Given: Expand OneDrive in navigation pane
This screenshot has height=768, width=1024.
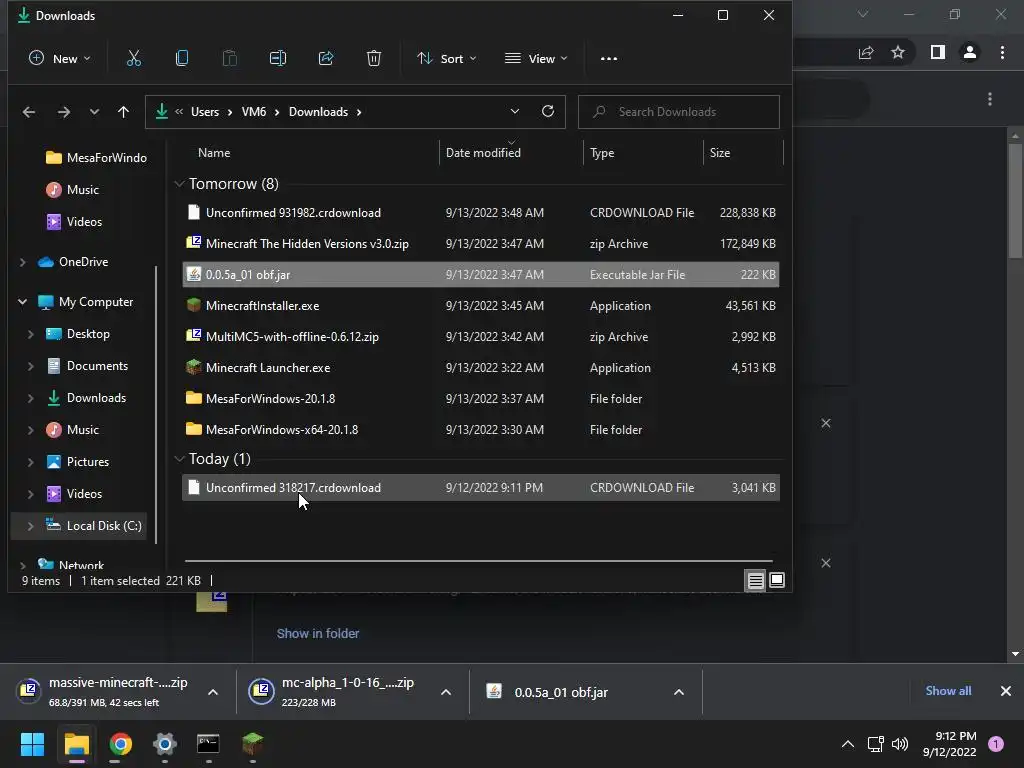Looking at the screenshot, I should tap(23, 263).
